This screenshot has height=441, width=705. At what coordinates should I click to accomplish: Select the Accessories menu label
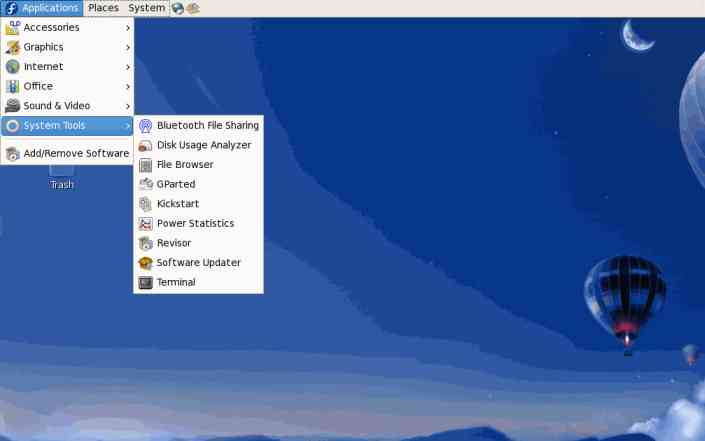click(51, 27)
